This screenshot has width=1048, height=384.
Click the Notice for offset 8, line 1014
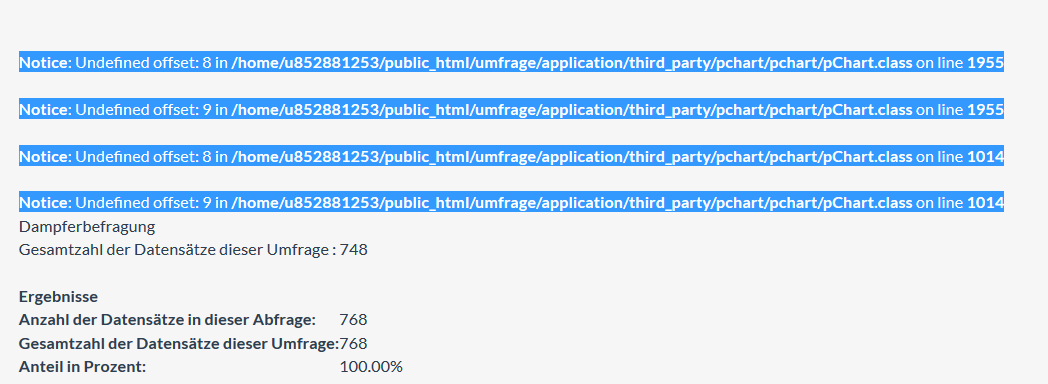click(x=511, y=156)
